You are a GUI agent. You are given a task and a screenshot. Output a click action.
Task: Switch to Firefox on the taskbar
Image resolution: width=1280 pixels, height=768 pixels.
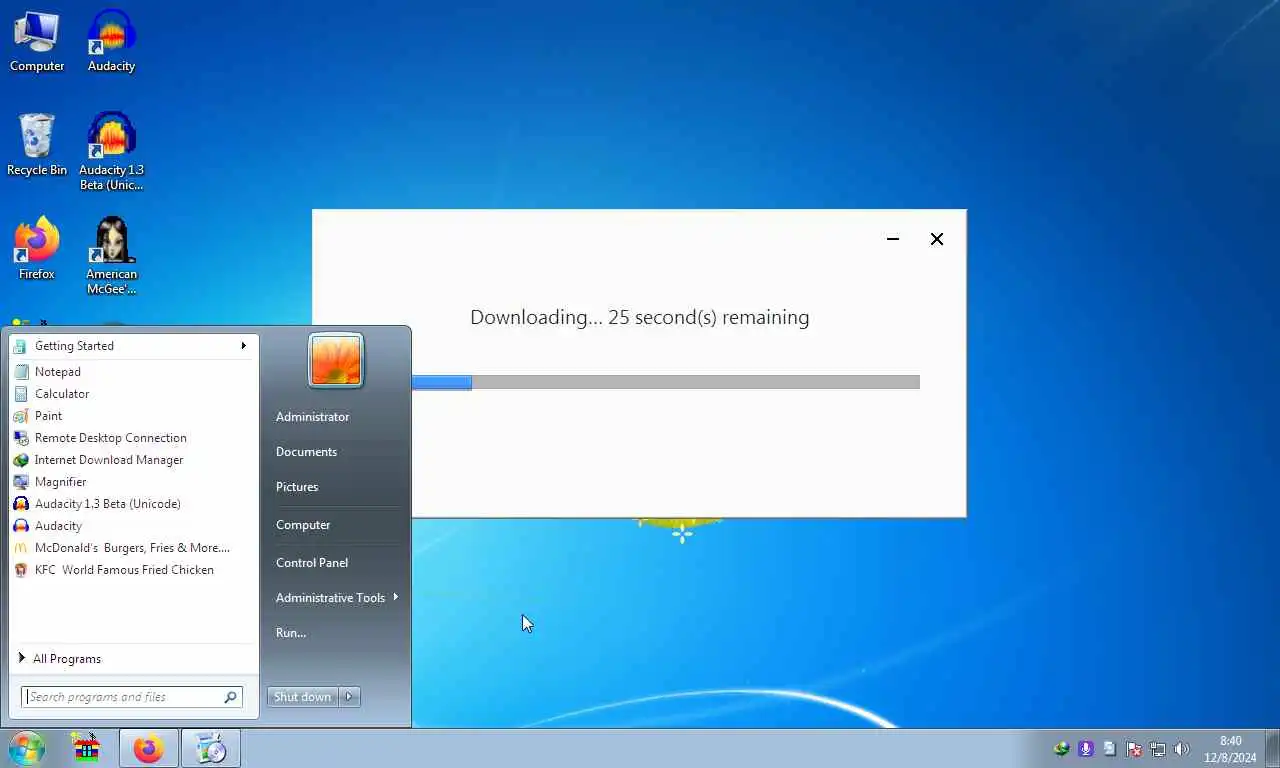[x=149, y=748]
